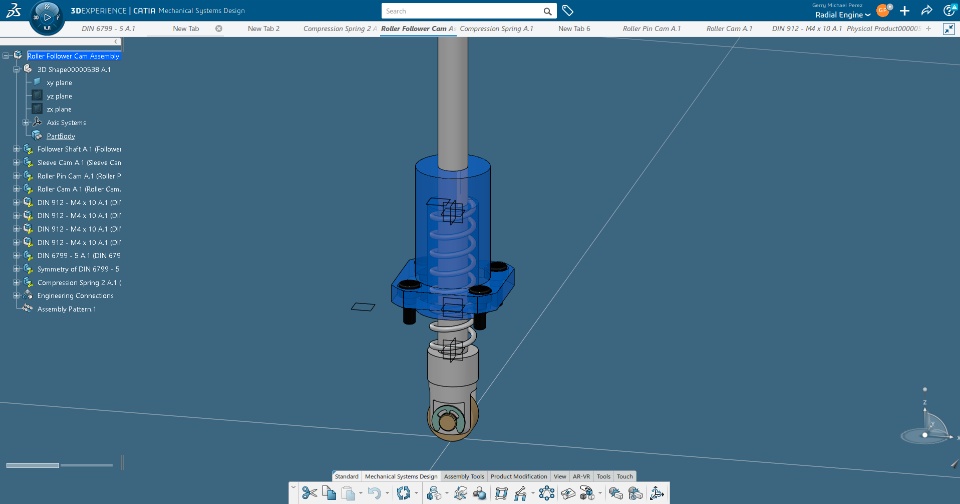Image resolution: width=960 pixels, height=504 pixels.
Task: Expand the Symmetry of DIN 6799 node
Action: [17, 269]
